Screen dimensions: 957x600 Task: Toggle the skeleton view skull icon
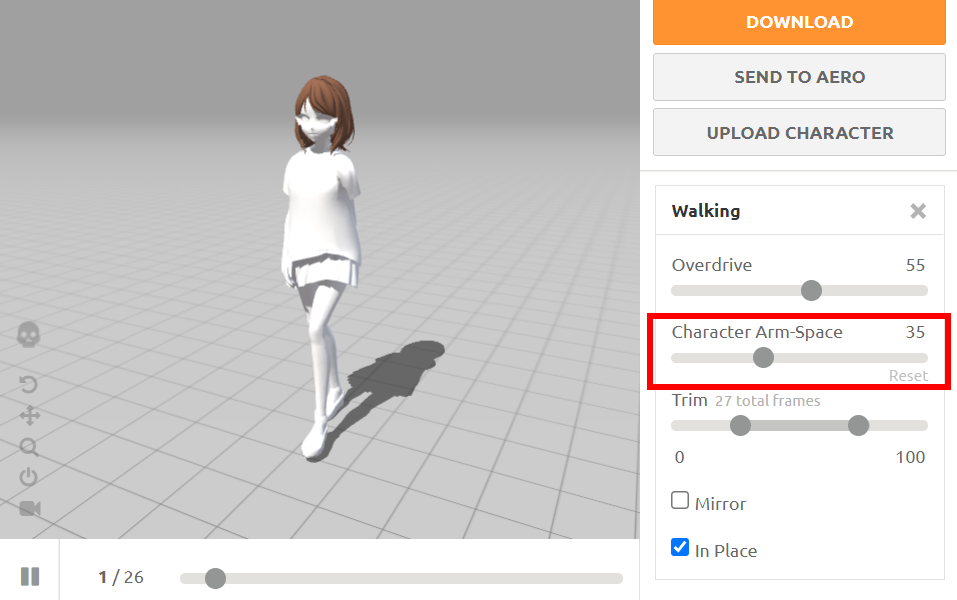pos(29,334)
